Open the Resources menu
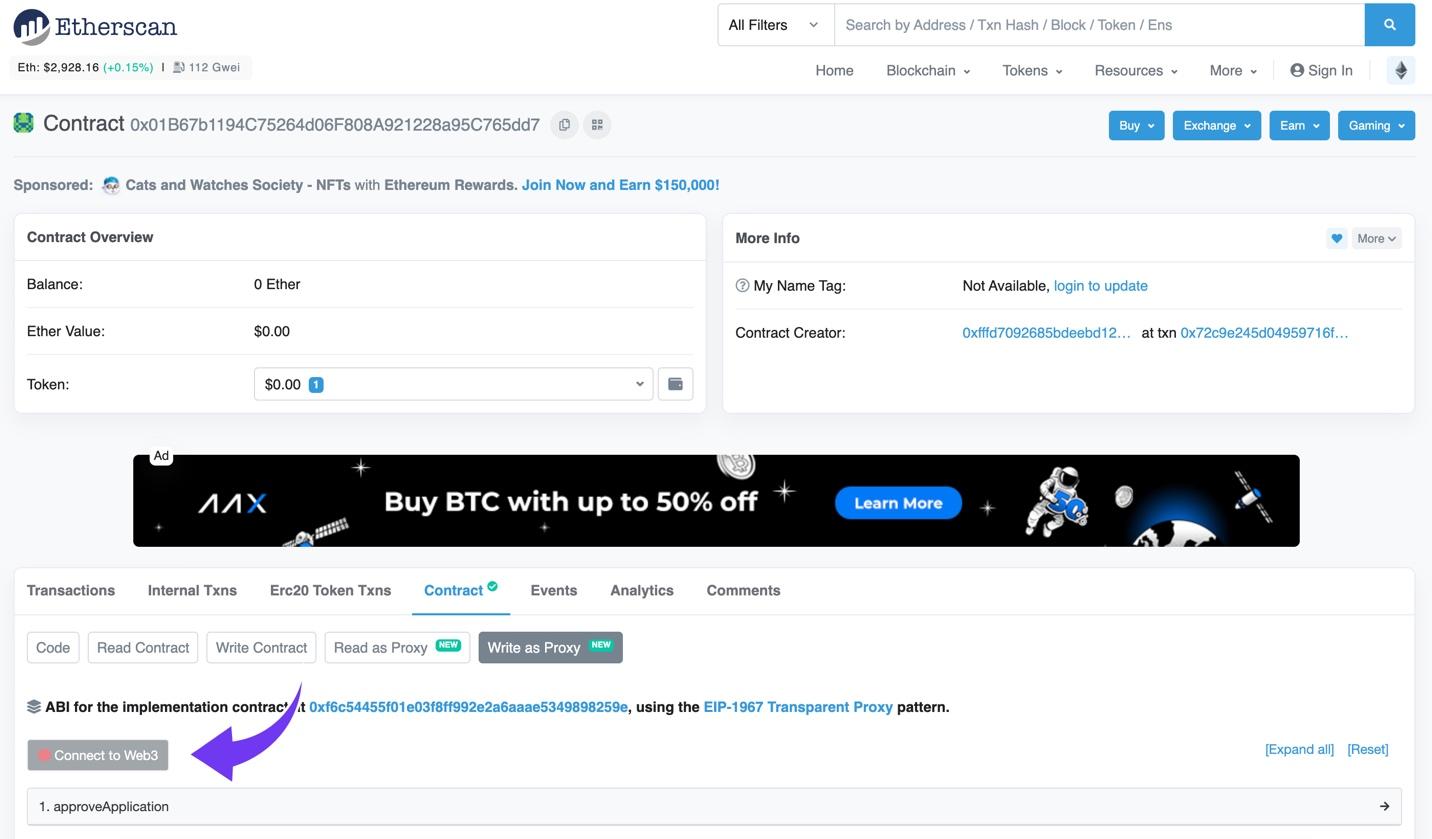 (x=1136, y=70)
